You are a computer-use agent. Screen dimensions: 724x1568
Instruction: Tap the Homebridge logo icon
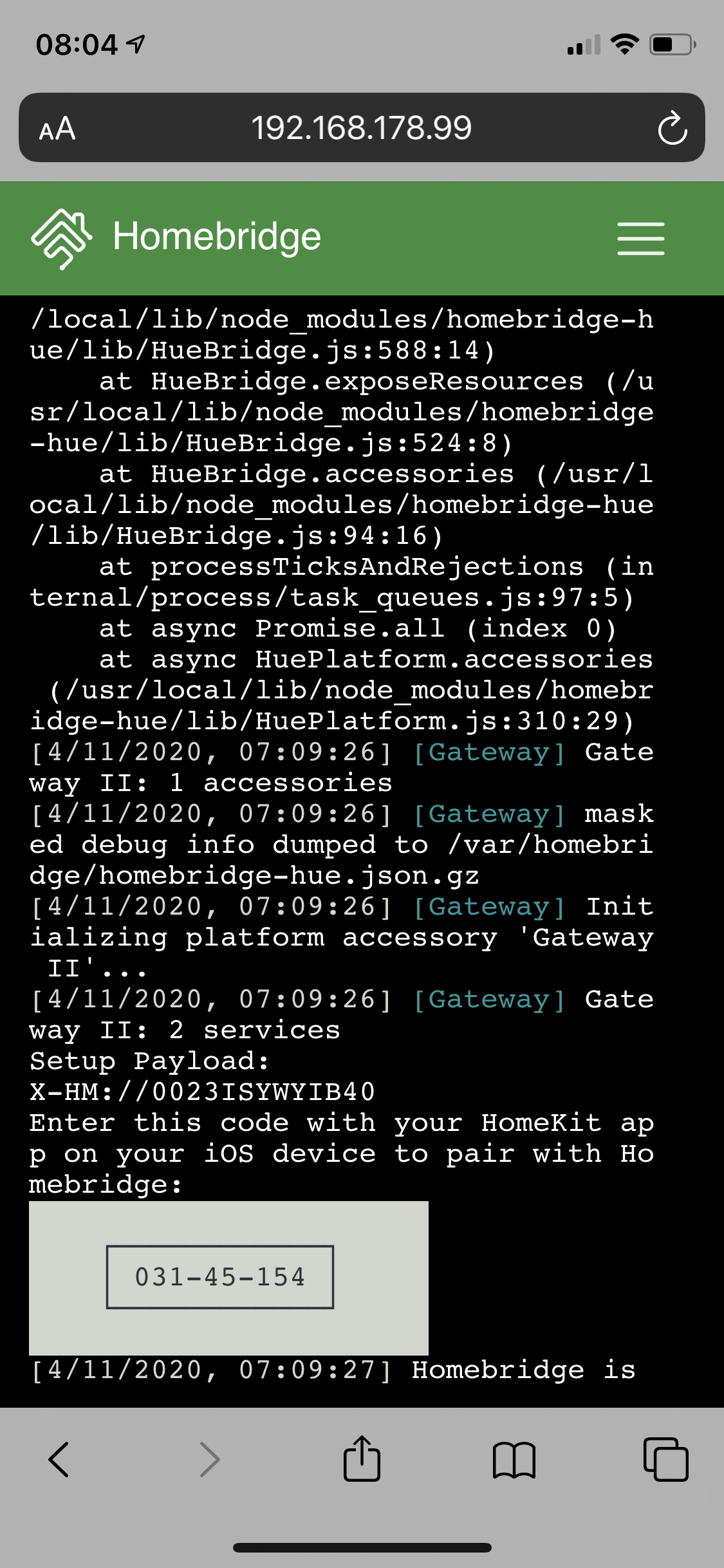coord(62,238)
